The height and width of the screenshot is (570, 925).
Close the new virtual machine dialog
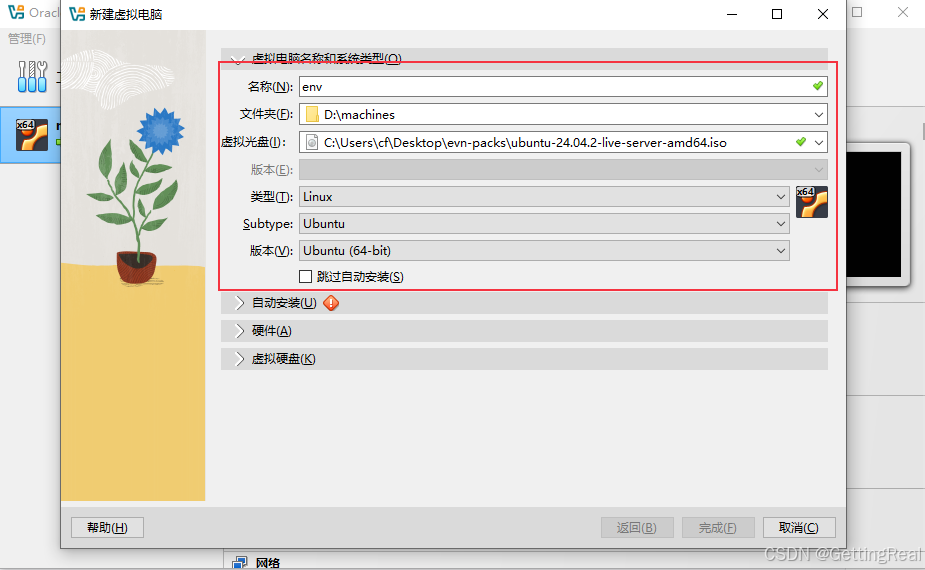click(x=823, y=14)
